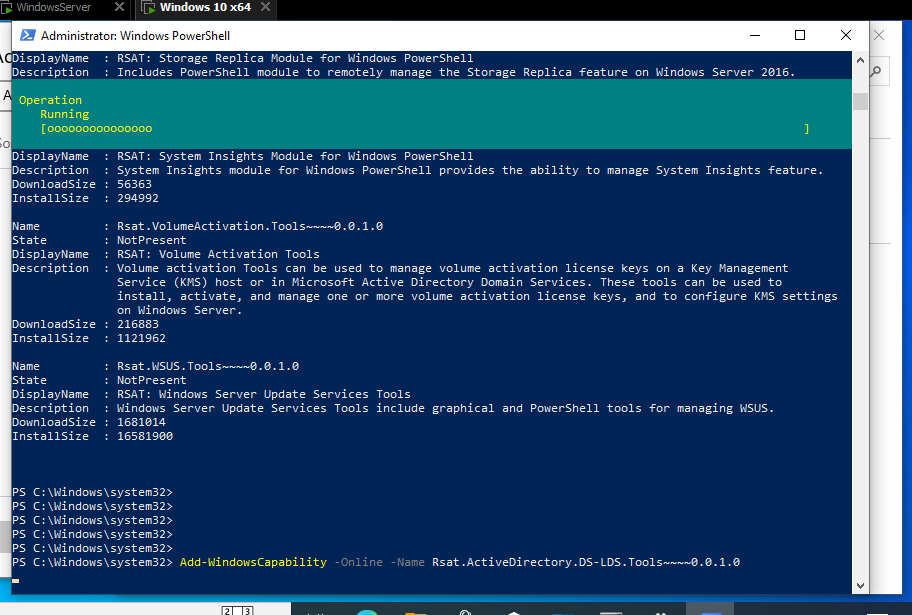Close the Administrator PowerShell window

click(x=846, y=35)
